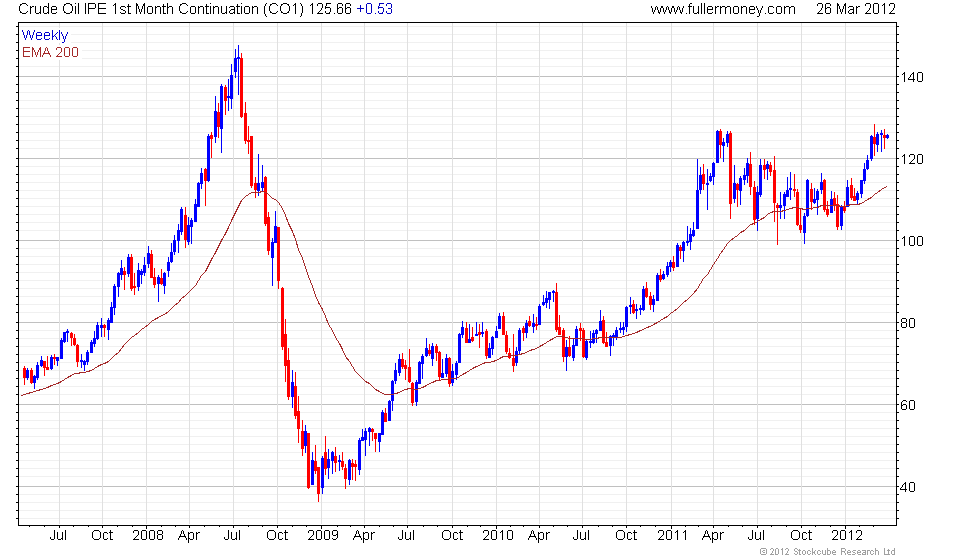Click the 100 price axis label
Image resolution: width=980 pixels, height=560 pixels.
tap(911, 241)
